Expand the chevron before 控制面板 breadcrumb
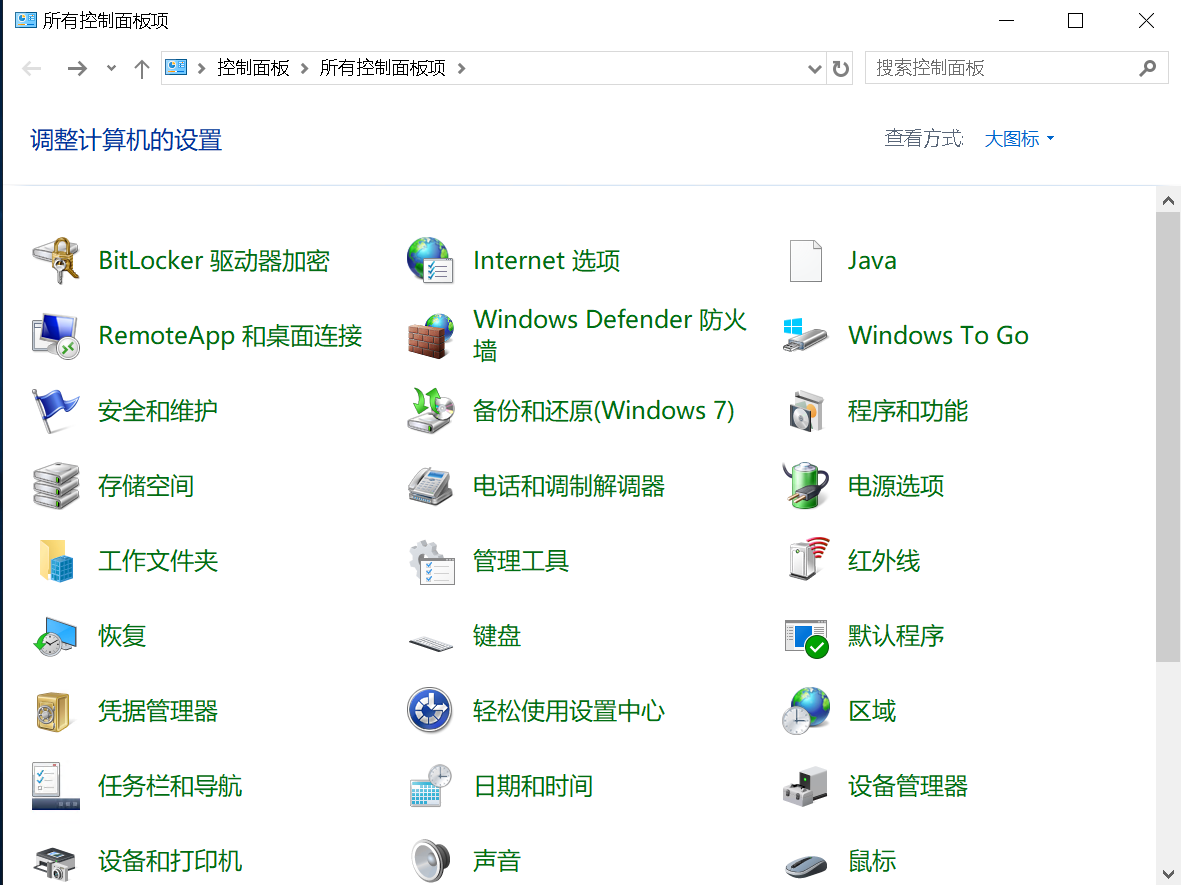The image size is (1181, 885). [x=201, y=69]
